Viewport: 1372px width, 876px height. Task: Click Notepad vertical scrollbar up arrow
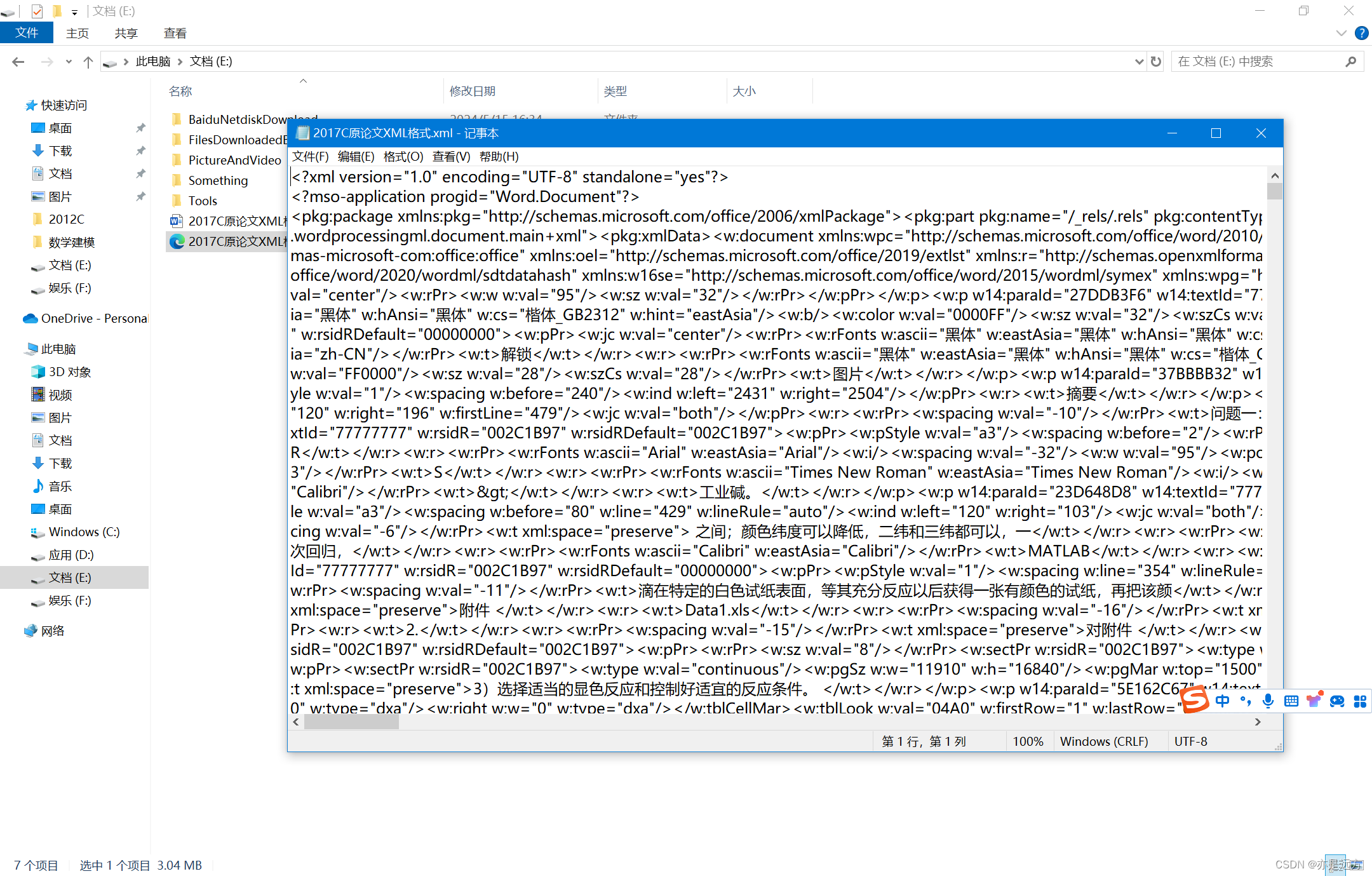click(x=1275, y=175)
